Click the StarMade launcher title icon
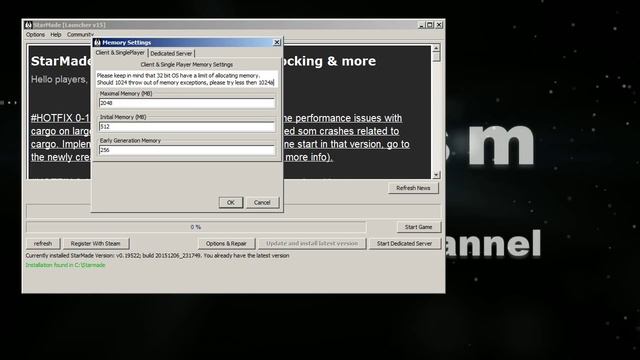Viewport: 640px width, 360px height. coord(28,25)
